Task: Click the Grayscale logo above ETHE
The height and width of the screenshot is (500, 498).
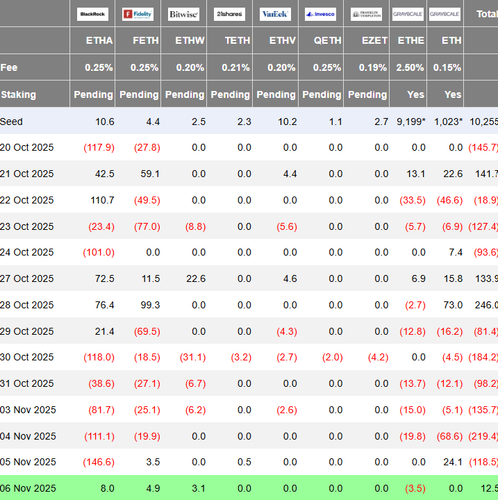Action: pos(408,14)
